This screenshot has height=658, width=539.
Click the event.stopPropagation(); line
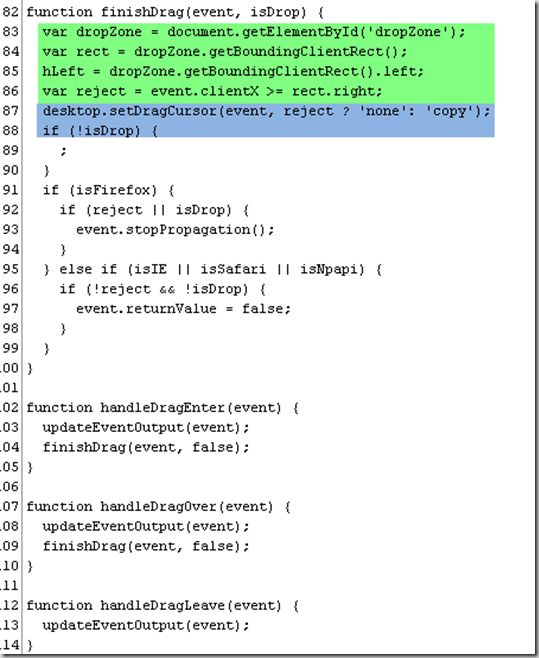[175, 230]
